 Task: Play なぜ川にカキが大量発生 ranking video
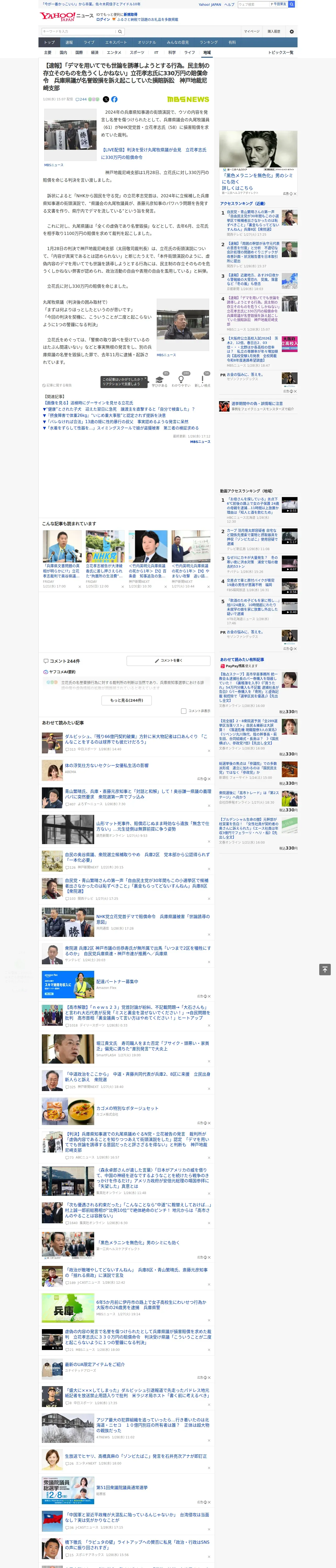click(290, 563)
